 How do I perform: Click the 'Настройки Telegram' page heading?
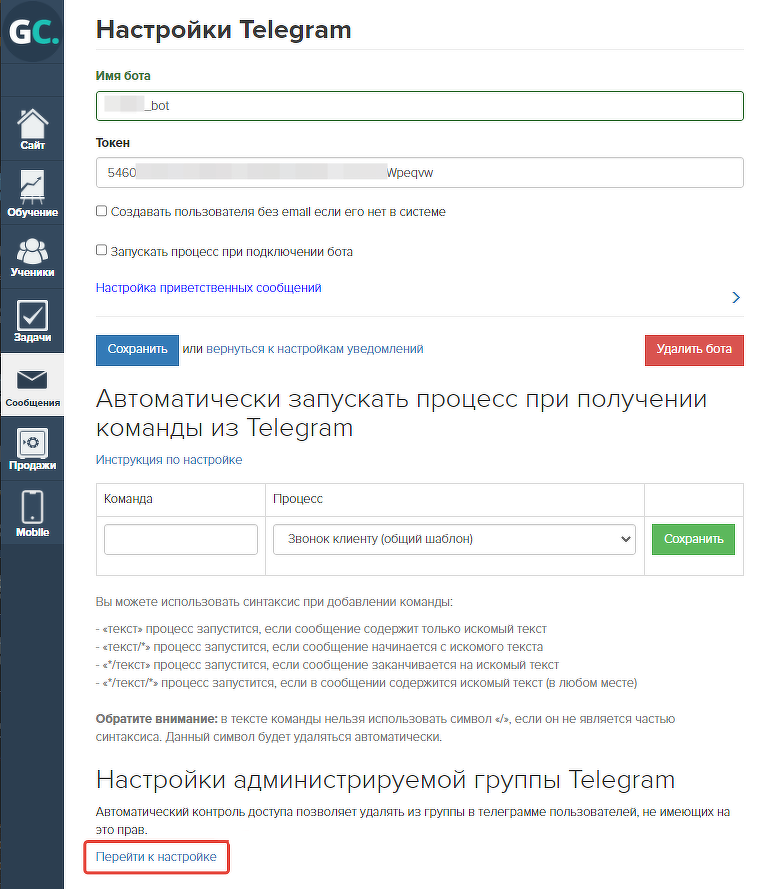click(223, 29)
